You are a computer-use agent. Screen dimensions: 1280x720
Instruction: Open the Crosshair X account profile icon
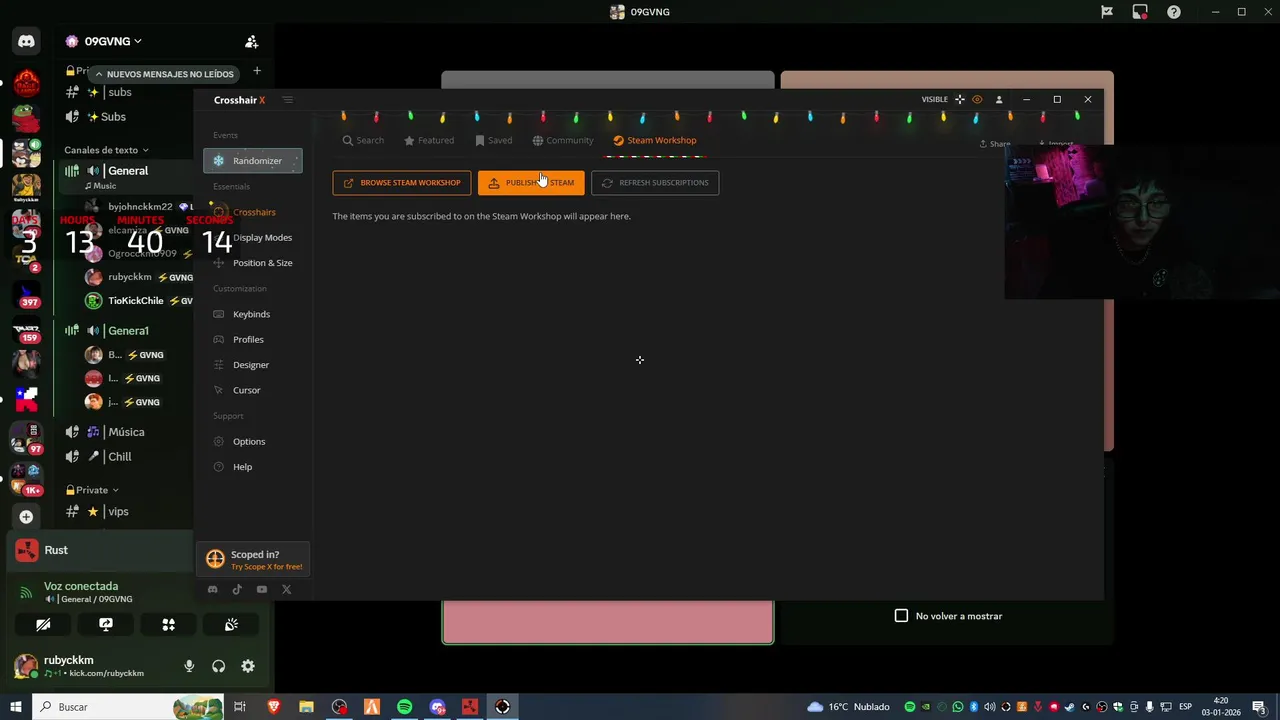[998, 99]
